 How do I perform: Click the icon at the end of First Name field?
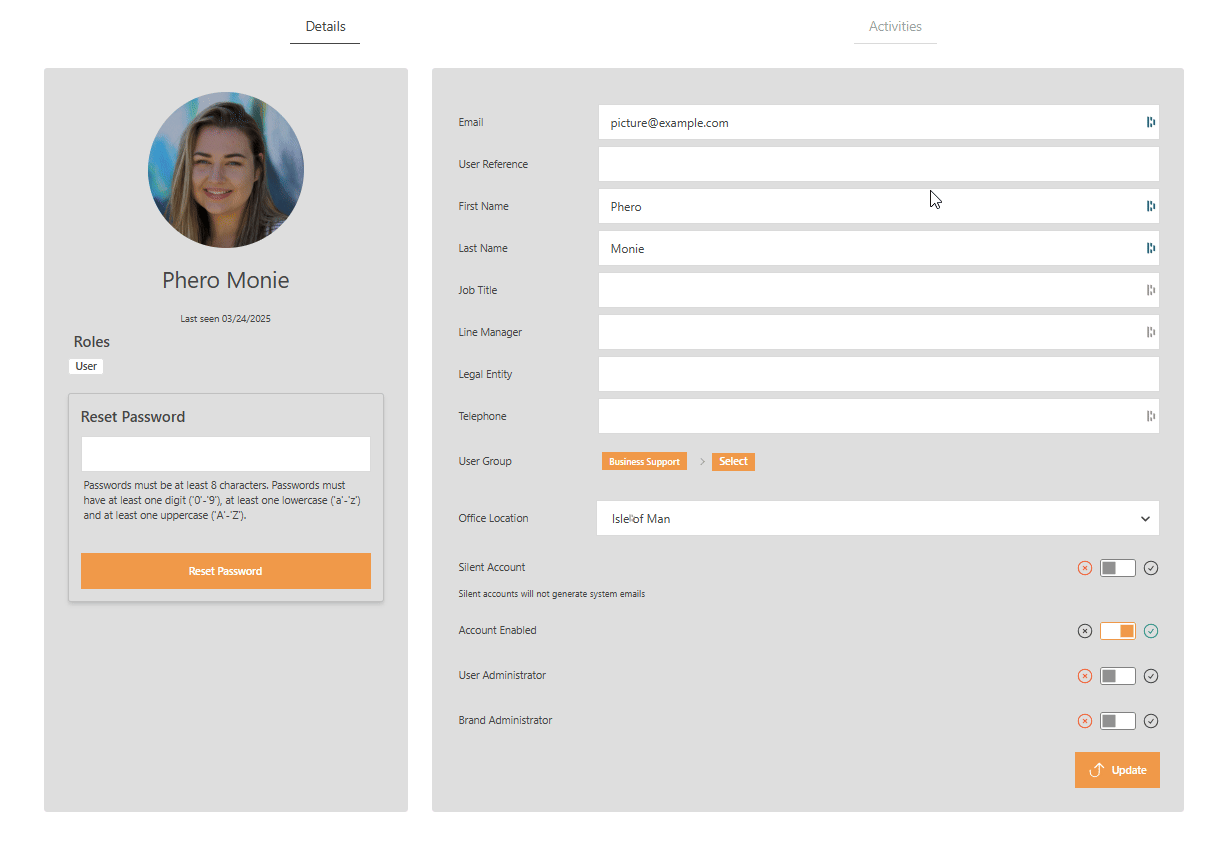[x=1150, y=206]
